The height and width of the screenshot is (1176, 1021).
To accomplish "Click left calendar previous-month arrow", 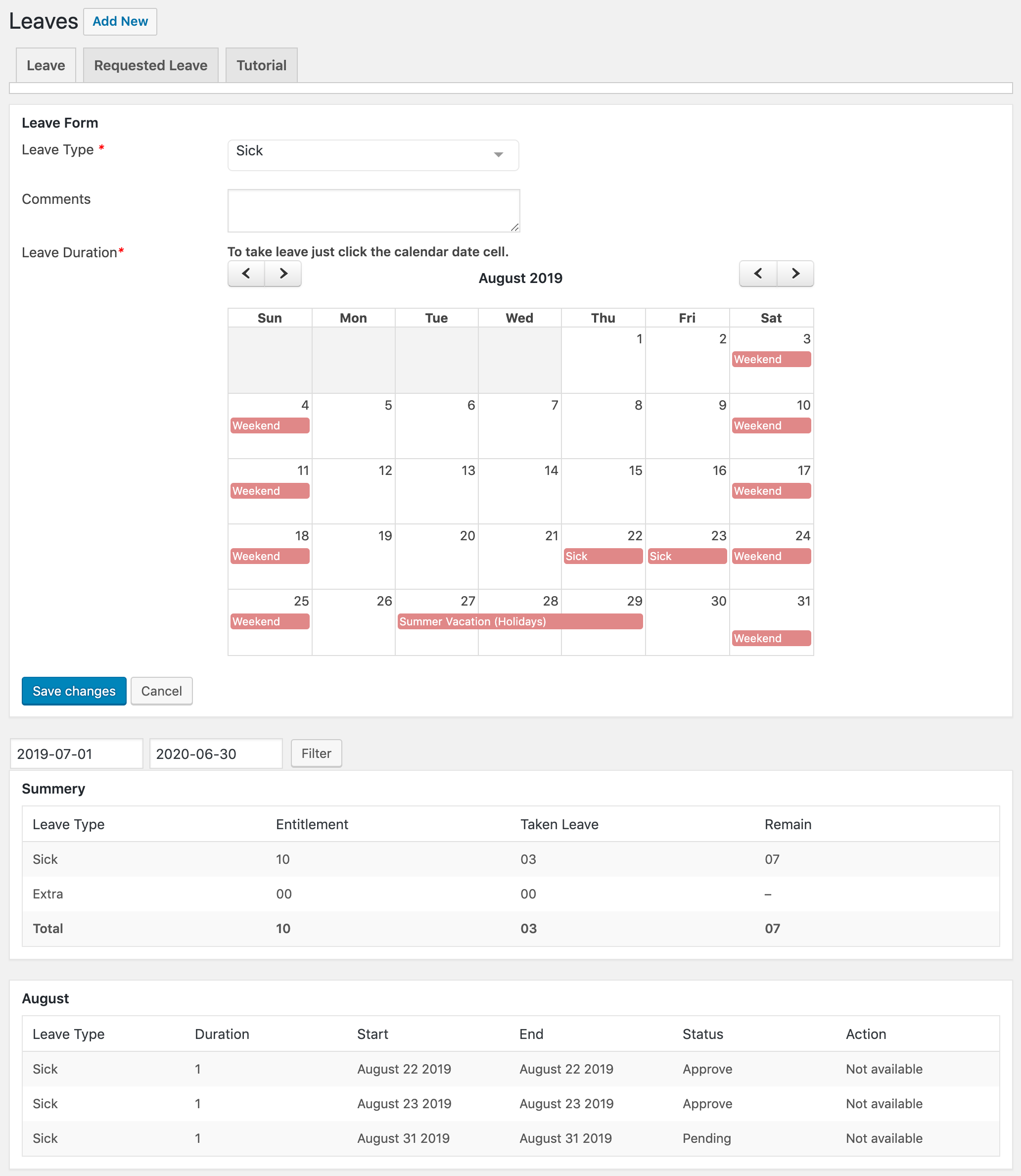I will 246,274.
